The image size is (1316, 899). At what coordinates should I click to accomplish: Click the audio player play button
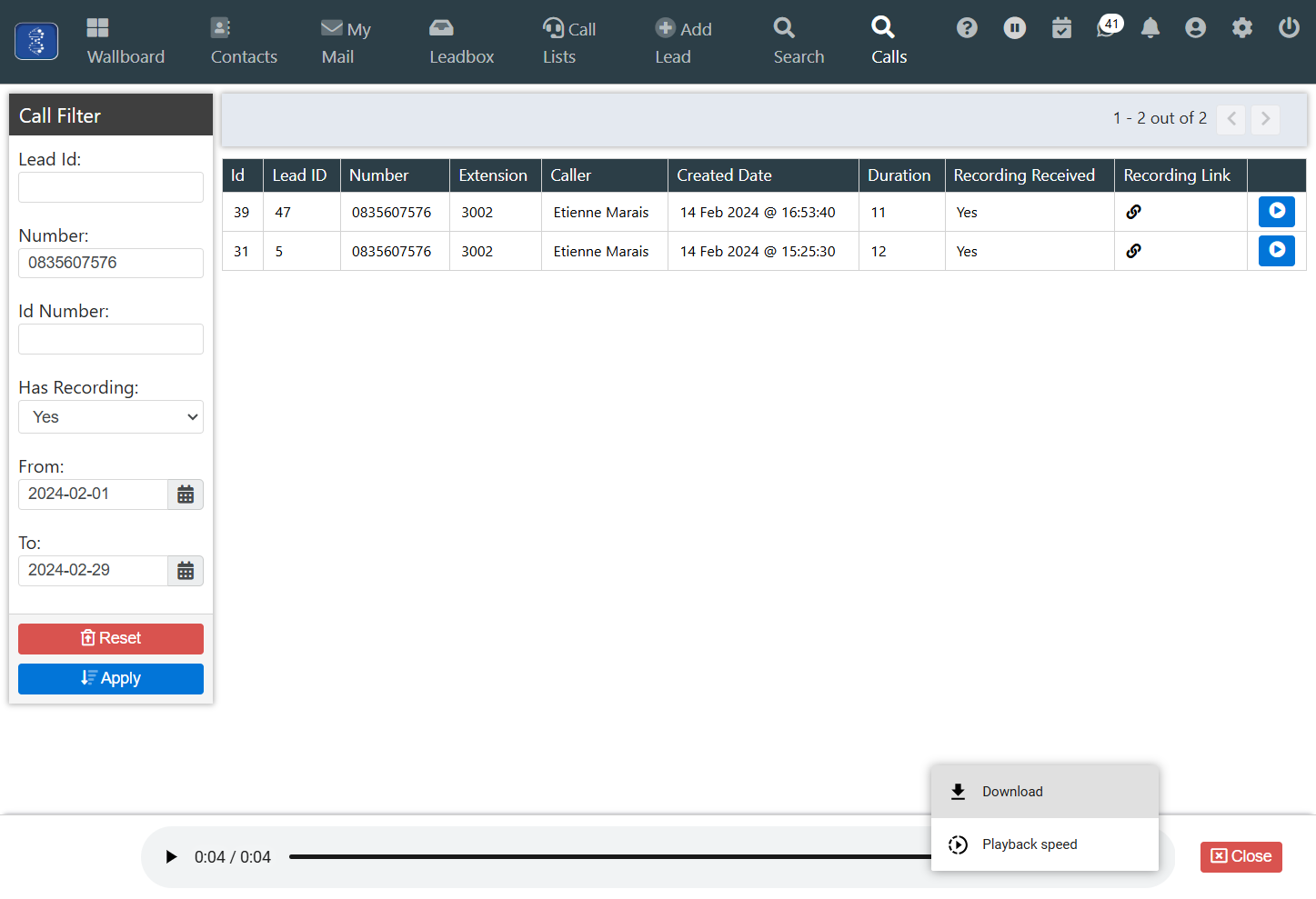coord(171,857)
